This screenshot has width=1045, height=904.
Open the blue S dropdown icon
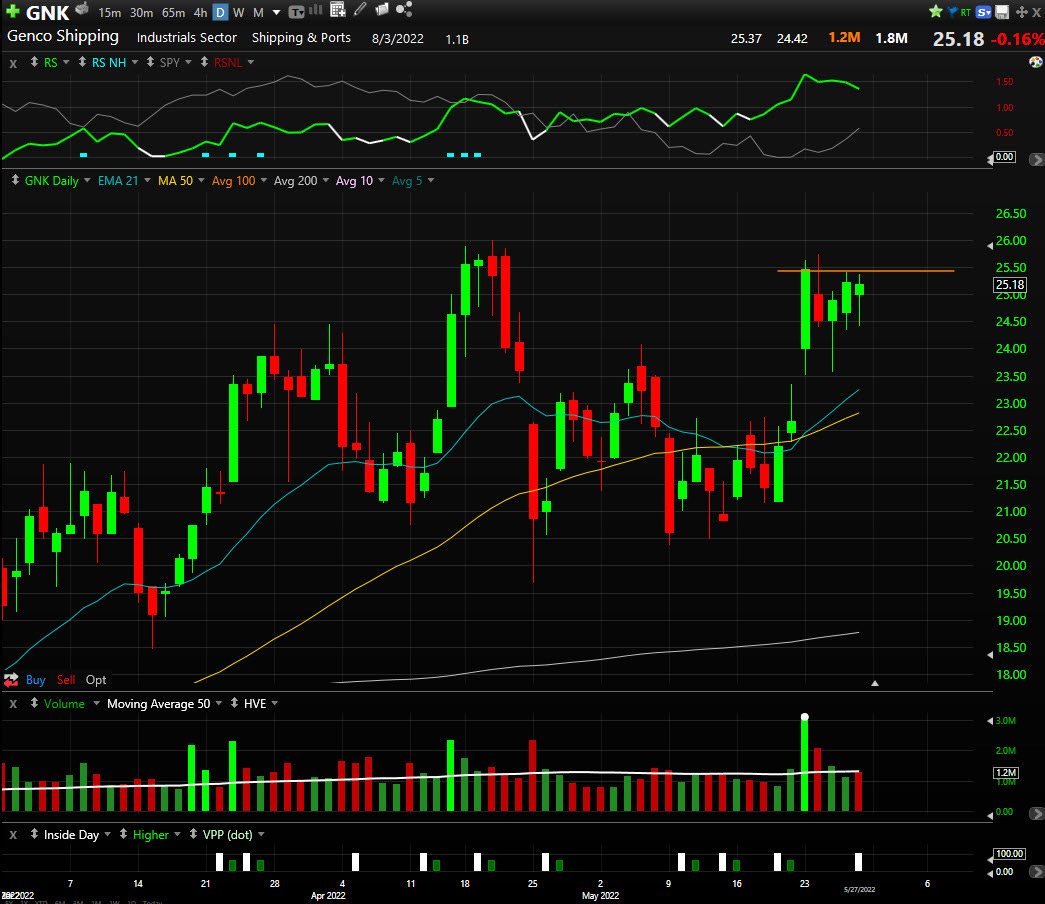(x=983, y=12)
